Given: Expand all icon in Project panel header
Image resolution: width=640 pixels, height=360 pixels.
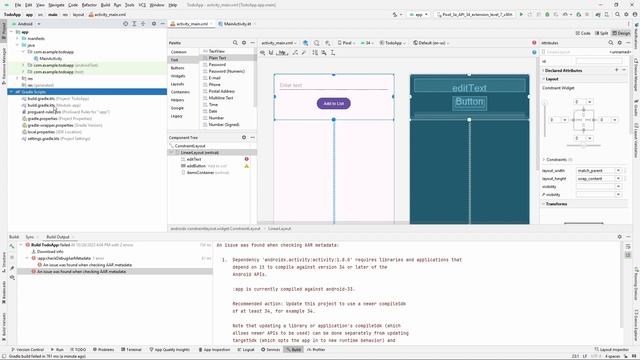Looking at the screenshot, I should [134, 24].
